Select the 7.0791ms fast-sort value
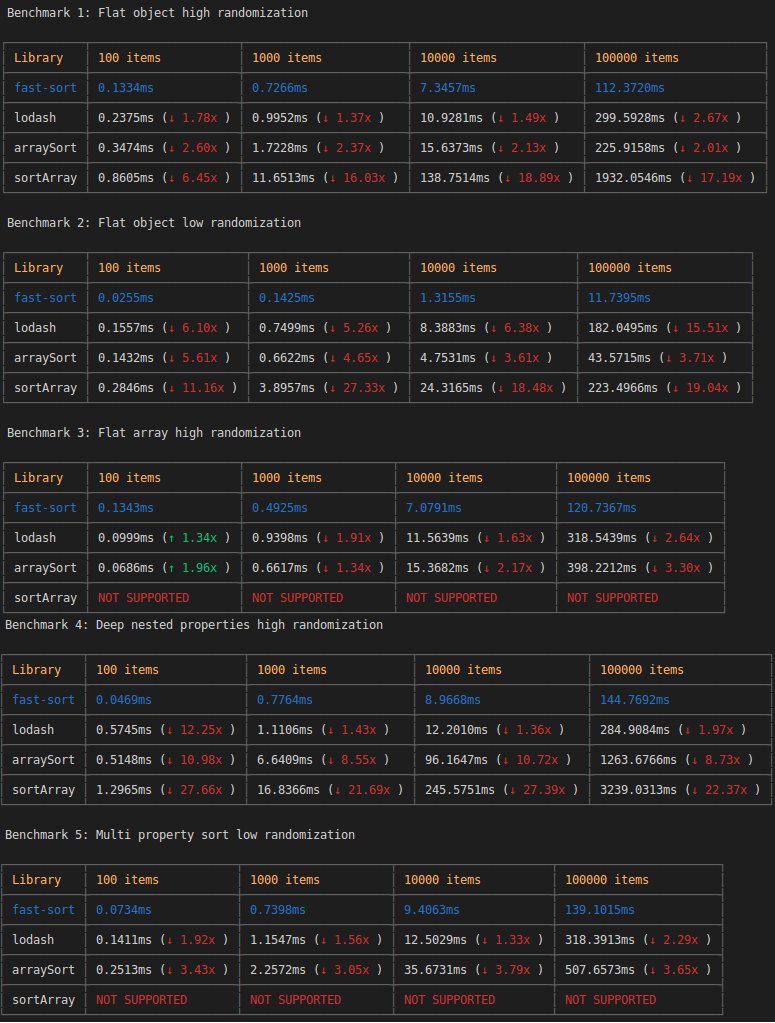775x1023 pixels. pyautogui.click(x=434, y=508)
